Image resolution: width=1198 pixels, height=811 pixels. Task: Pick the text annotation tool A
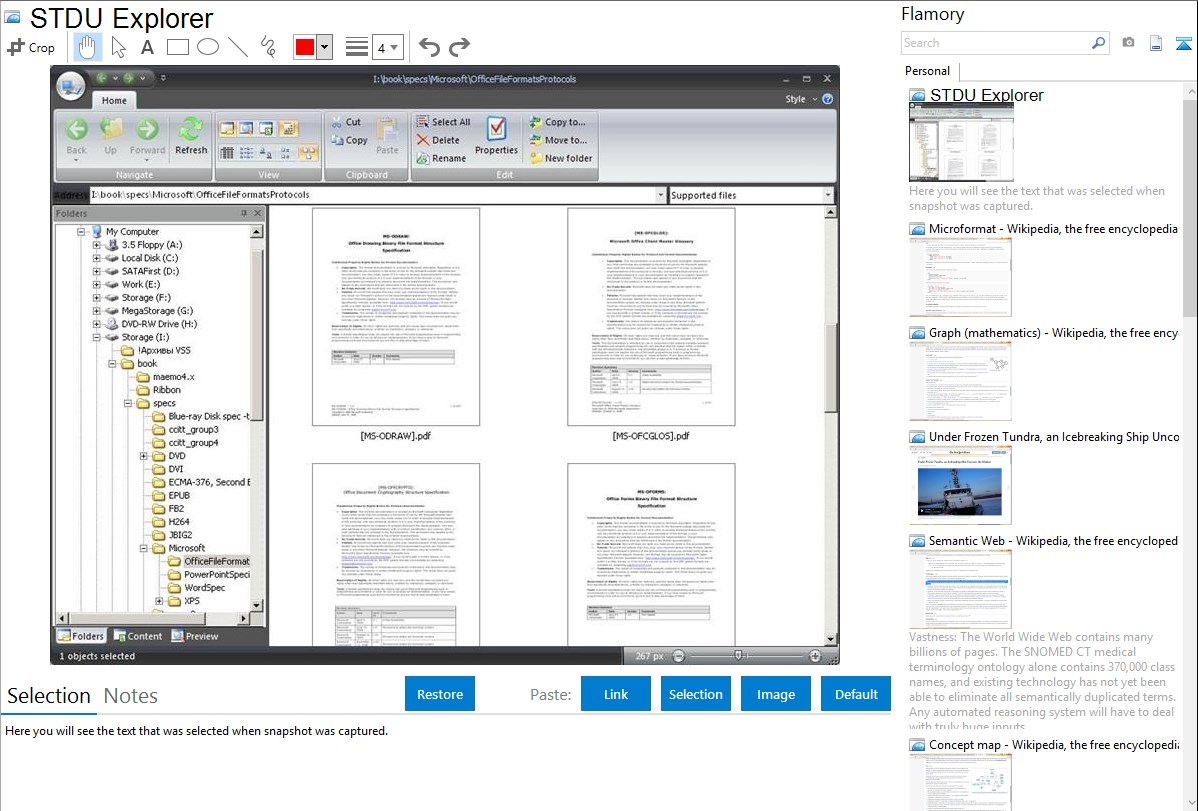coord(147,47)
